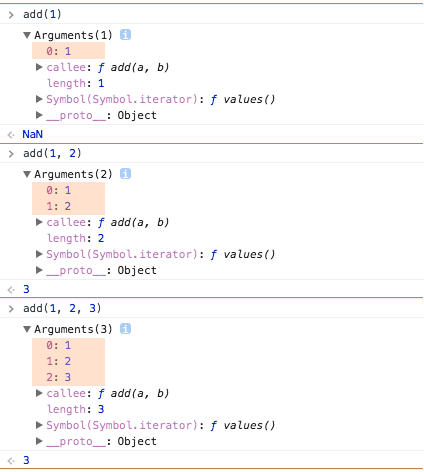Expand callee under Arguments(2)
424x472 pixels.
pos(39,222)
